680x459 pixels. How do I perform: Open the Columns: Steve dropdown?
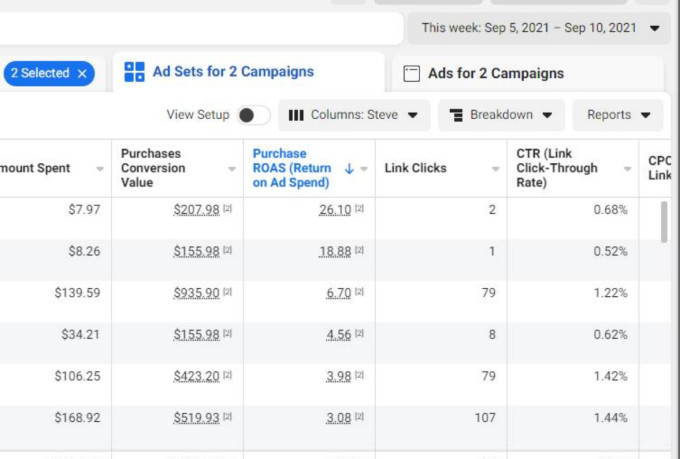pyautogui.click(x=354, y=115)
